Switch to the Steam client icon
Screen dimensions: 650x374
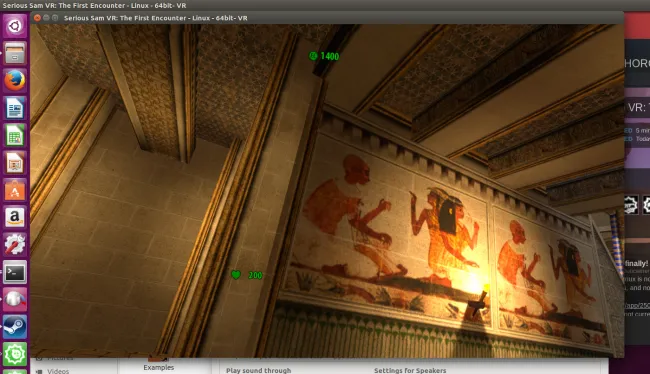click(15, 327)
